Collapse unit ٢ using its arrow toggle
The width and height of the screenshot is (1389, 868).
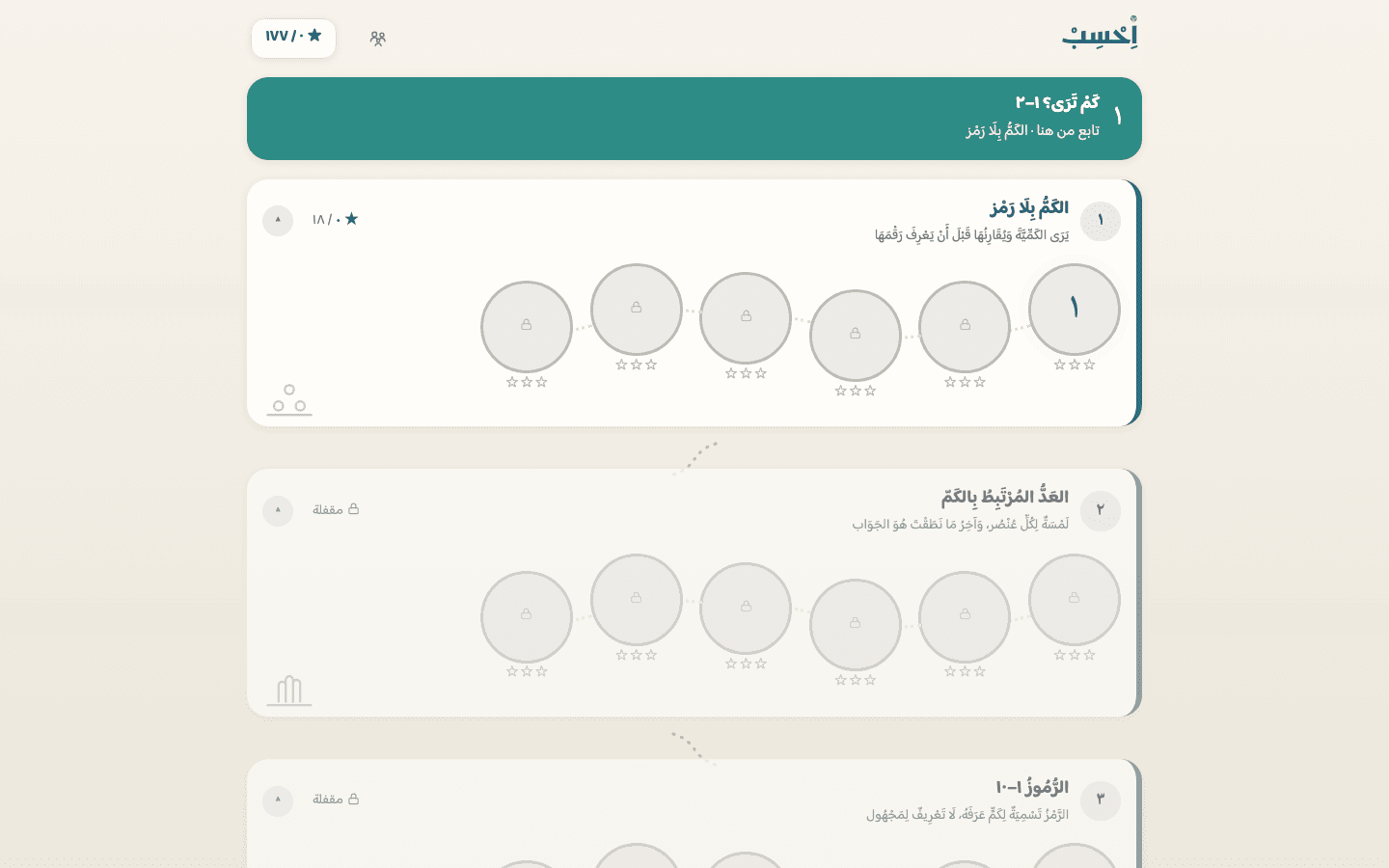point(278,510)
